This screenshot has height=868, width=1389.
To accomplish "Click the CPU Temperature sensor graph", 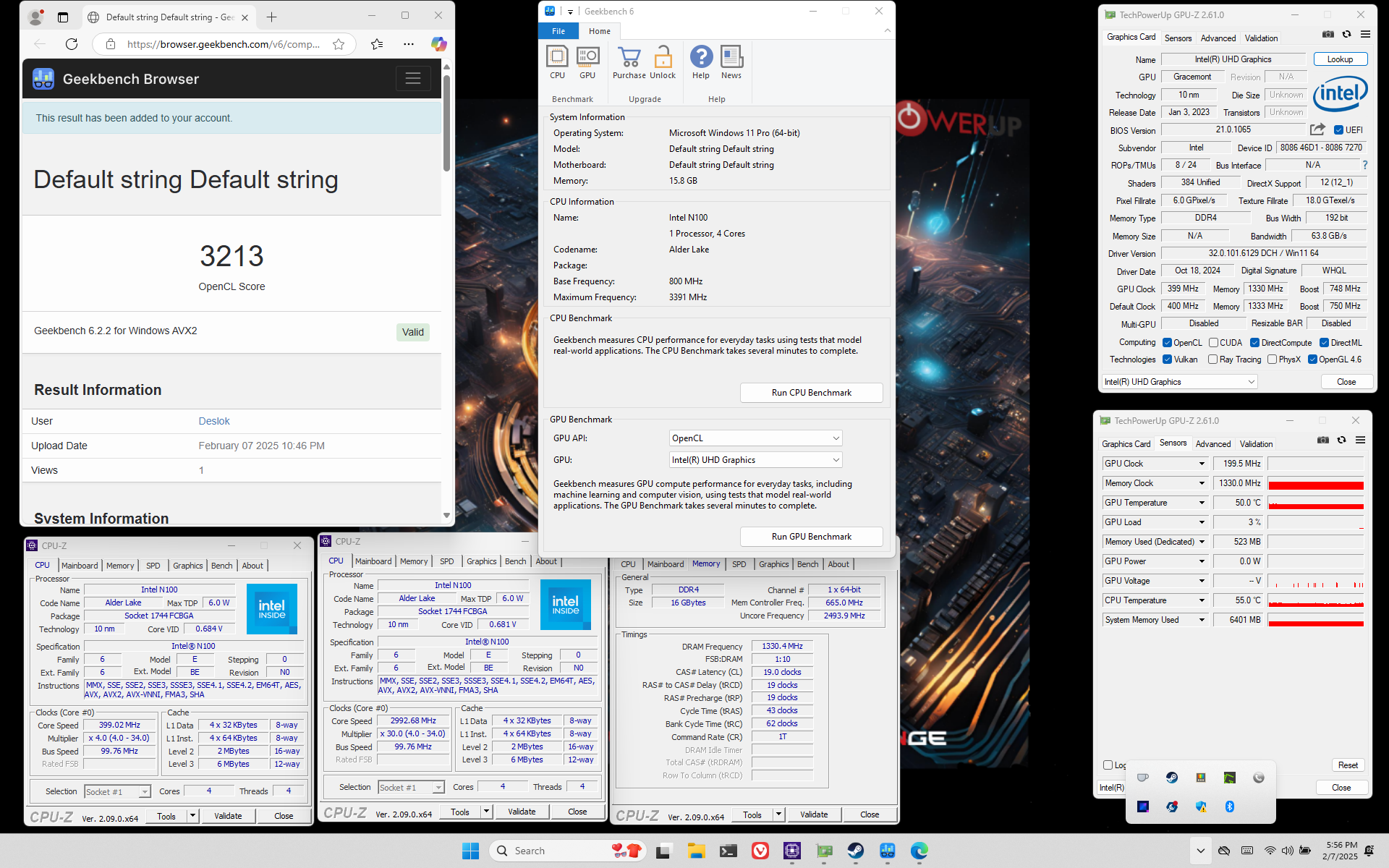I will click(1315, 600).
